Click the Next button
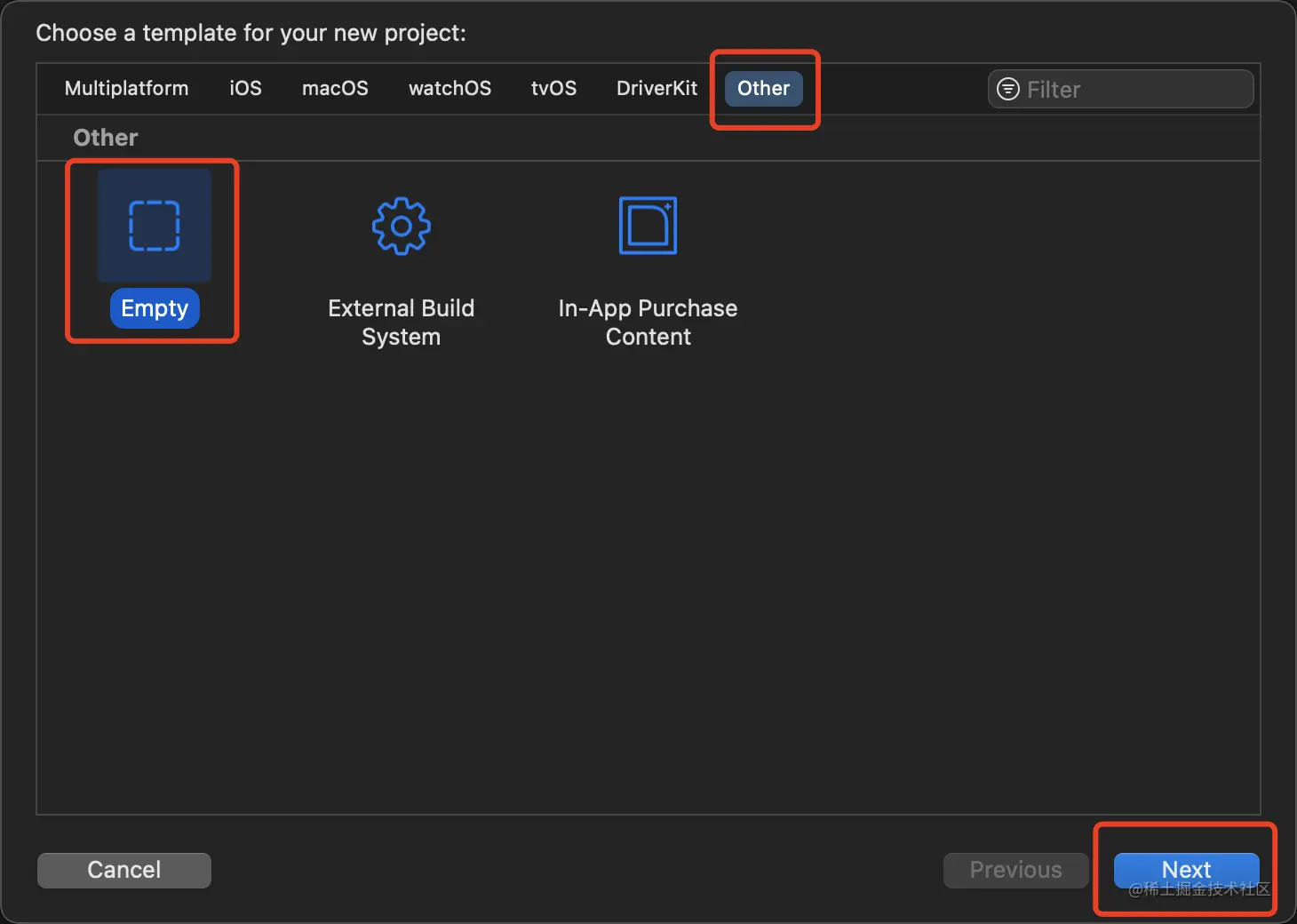This screenshot has height=924, width=1297. pos(1186,869)
